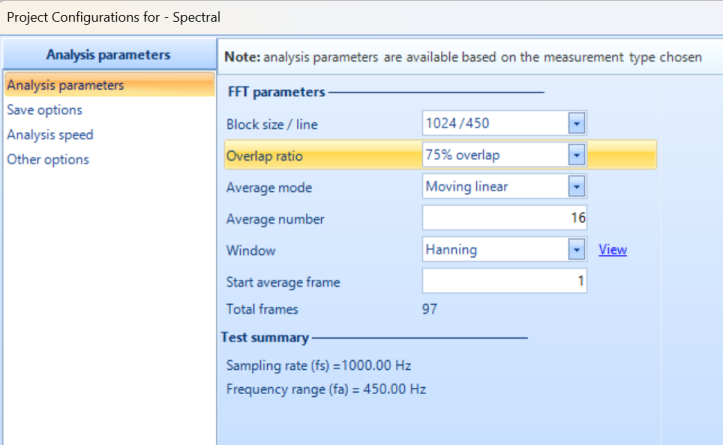
Task: Click the Average number input field
Action: (504, 218)
